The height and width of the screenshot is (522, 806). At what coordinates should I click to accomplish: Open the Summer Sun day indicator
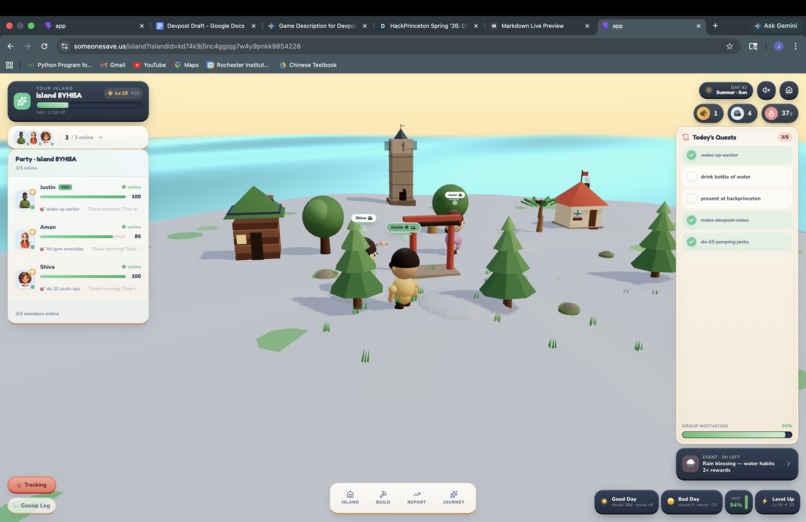point(725,90)
